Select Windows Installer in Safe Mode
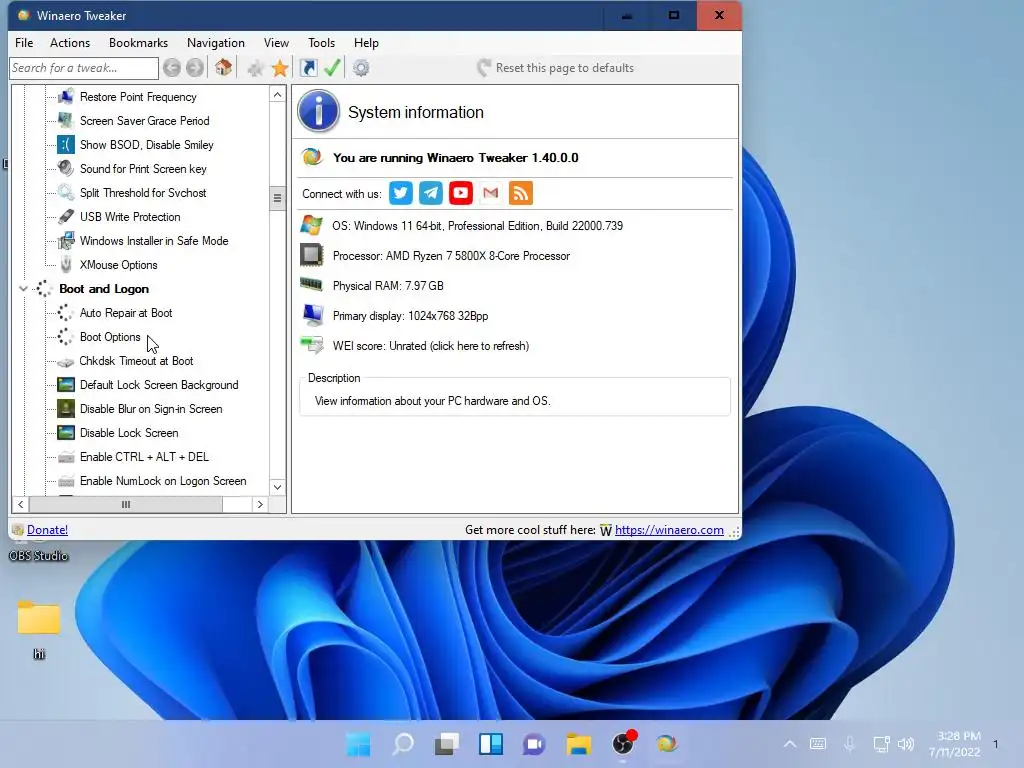Image resolution: width=1024 pixels, height=768 pixels. pyautogui.click(x=154, y=240)
